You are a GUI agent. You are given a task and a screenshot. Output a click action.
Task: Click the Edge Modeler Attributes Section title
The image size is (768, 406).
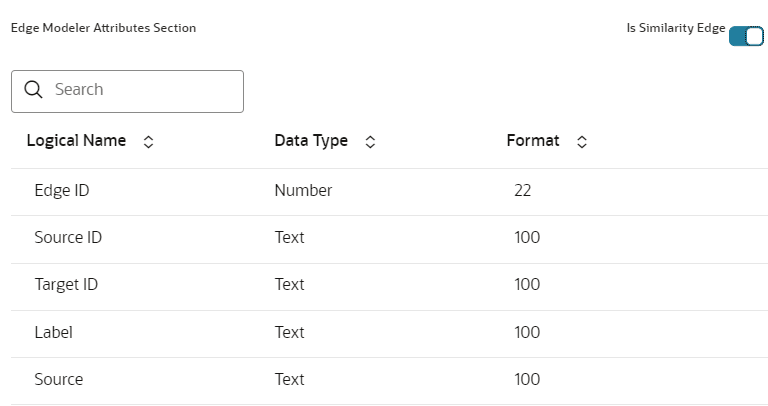103,28
